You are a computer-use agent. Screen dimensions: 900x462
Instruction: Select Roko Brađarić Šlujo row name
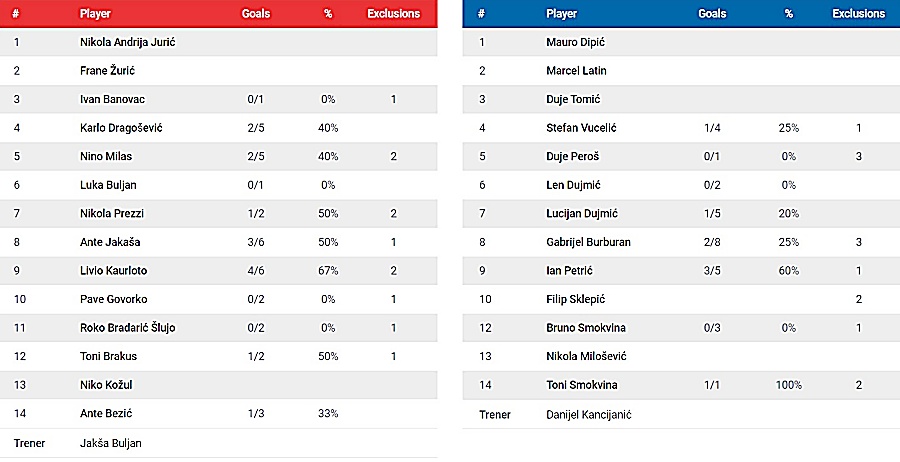coord(128,328)
